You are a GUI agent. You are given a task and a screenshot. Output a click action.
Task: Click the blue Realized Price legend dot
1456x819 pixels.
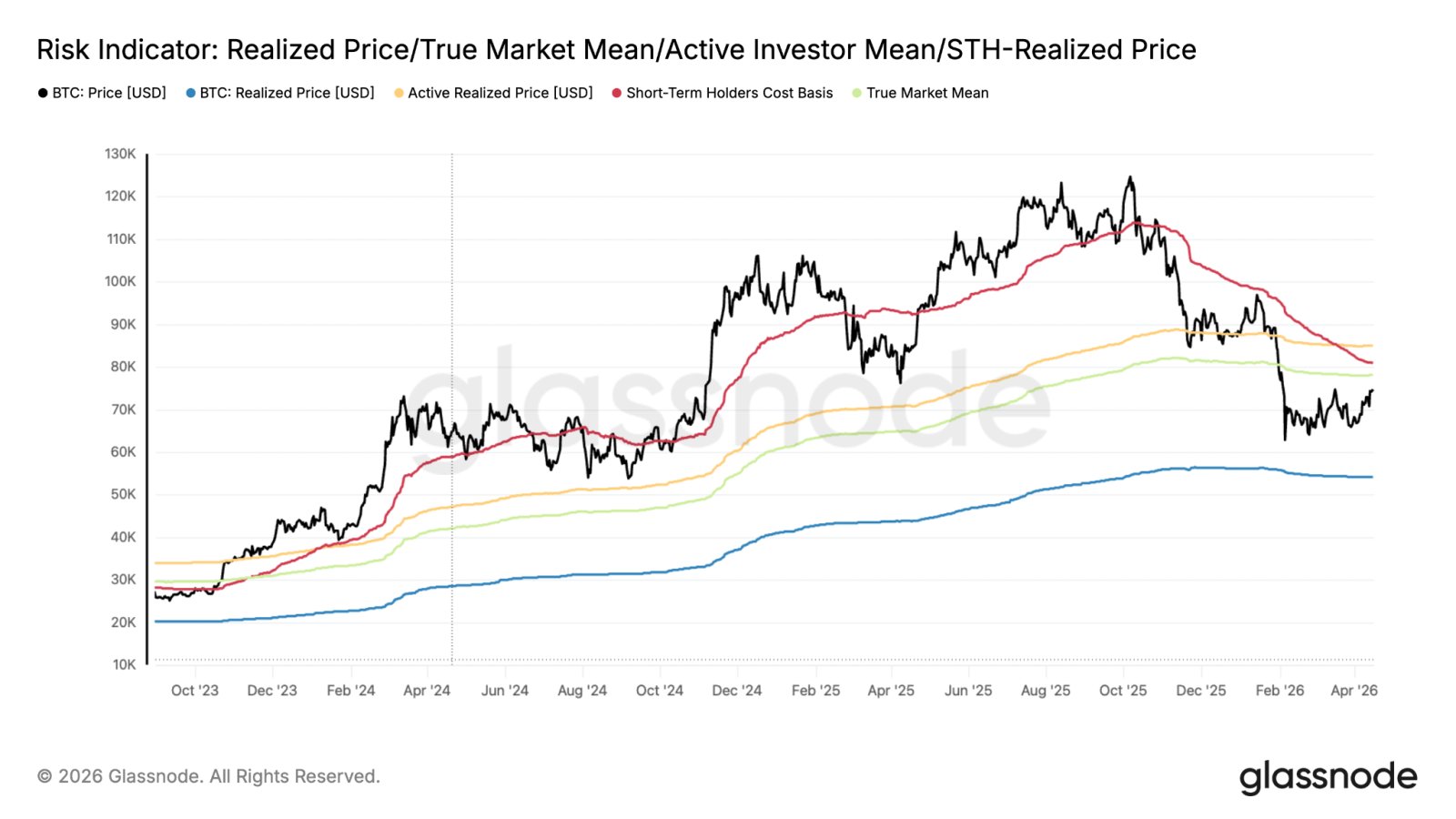coord(191,93)
